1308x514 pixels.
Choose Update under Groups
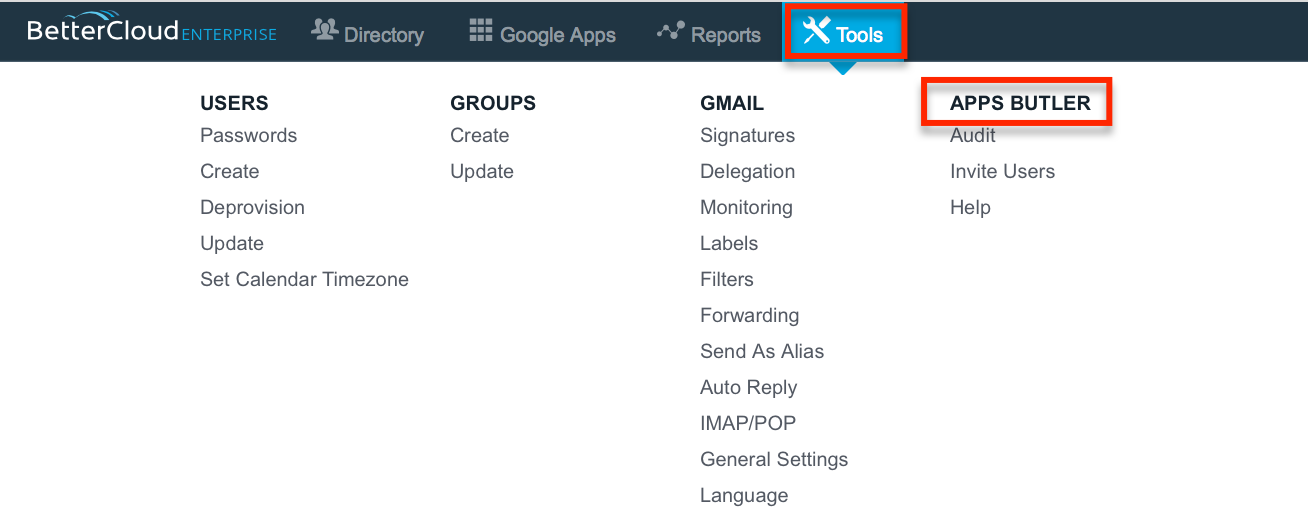click(x=481, y=171)
